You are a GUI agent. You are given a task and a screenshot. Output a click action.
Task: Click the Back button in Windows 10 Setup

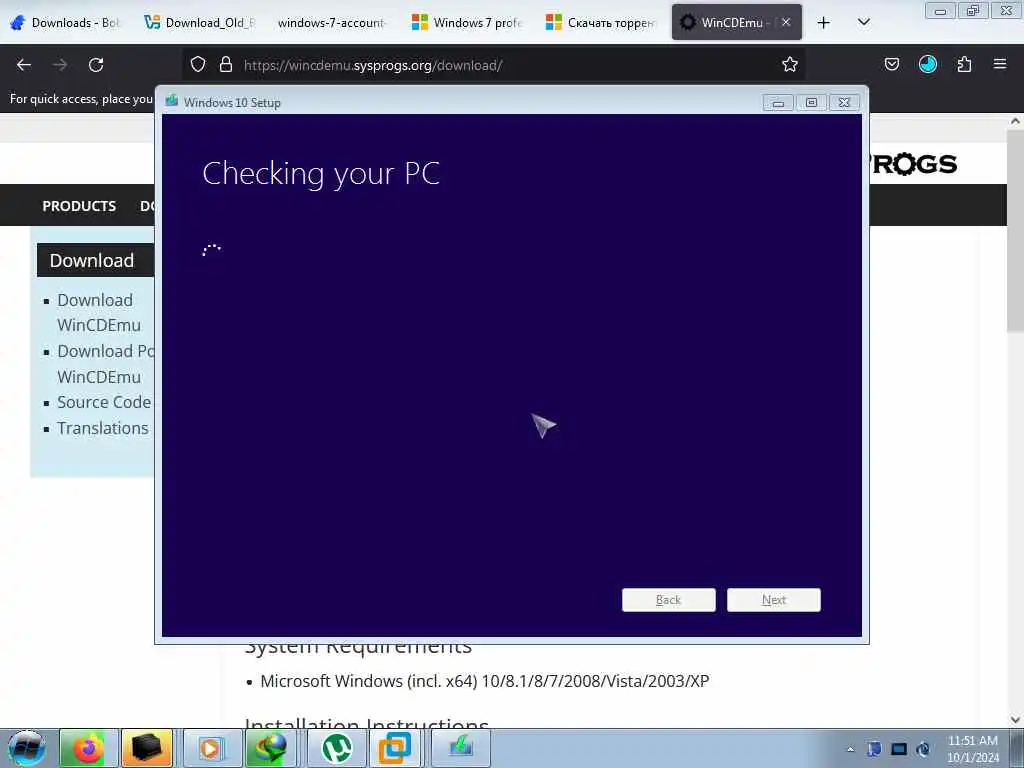point(668,600)
